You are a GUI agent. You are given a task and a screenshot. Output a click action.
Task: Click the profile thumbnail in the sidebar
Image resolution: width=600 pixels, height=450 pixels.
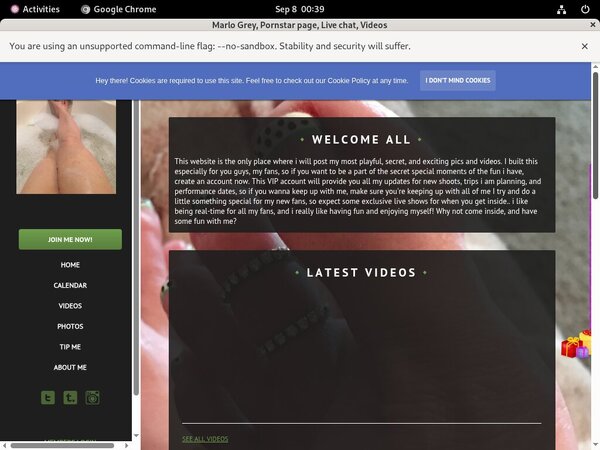pos(66,146)
